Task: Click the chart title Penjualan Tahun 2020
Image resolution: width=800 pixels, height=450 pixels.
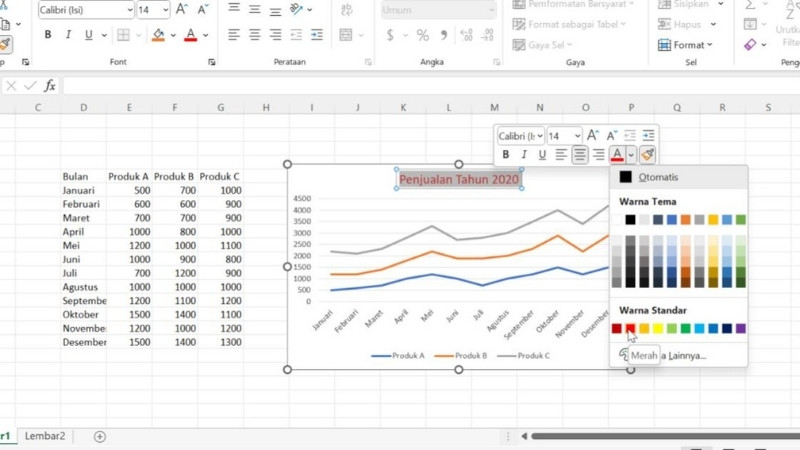Action: pyautogui.click(x=459, y=180)
